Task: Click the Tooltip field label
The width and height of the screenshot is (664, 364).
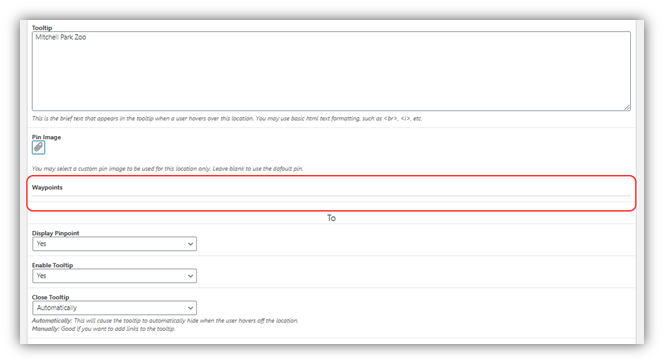Action: [x=42, y=28]
